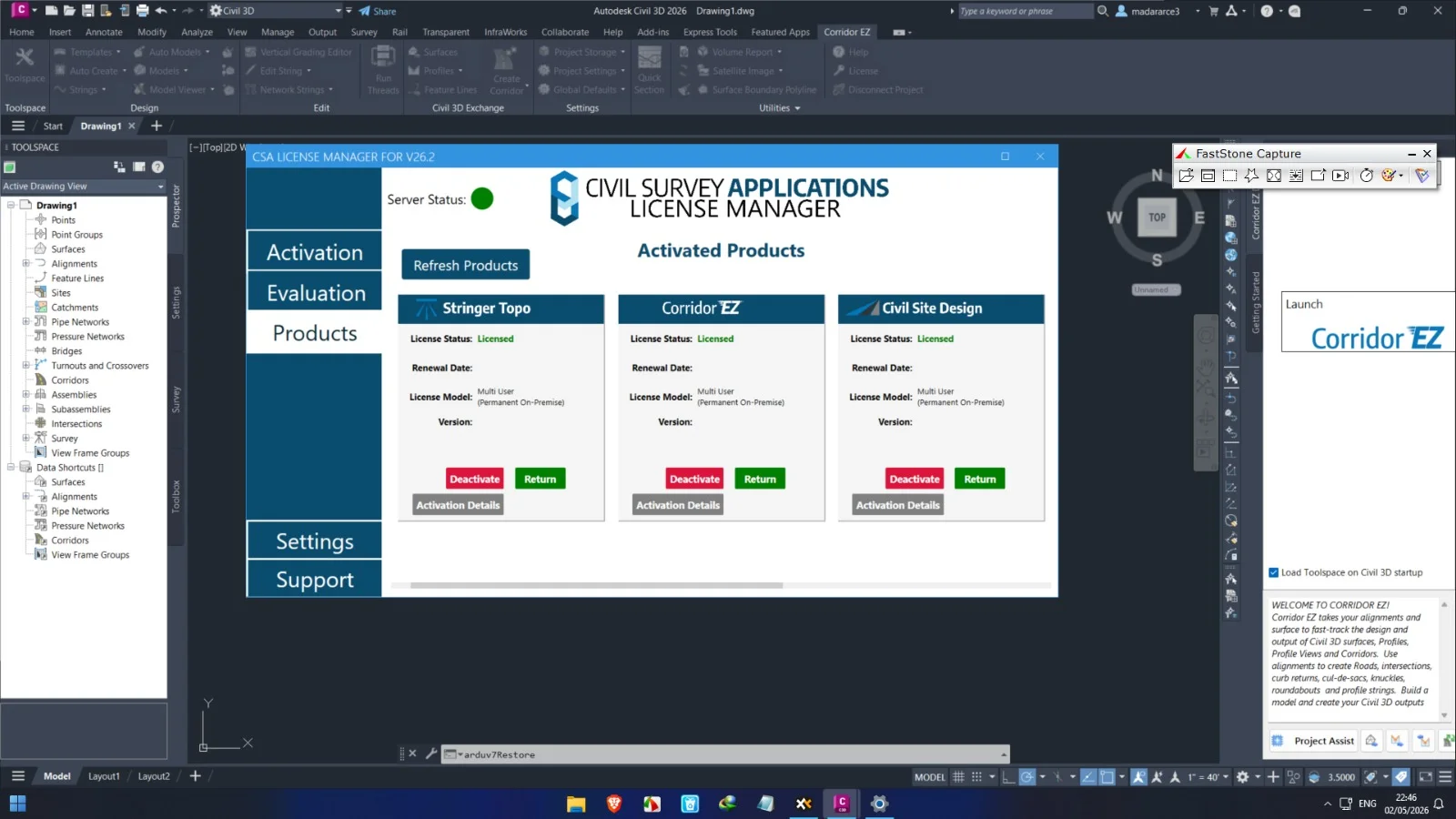Toggle polar tracking in status bar
This screenshot has width=1456, height=819.
(x=1027, y=777)
